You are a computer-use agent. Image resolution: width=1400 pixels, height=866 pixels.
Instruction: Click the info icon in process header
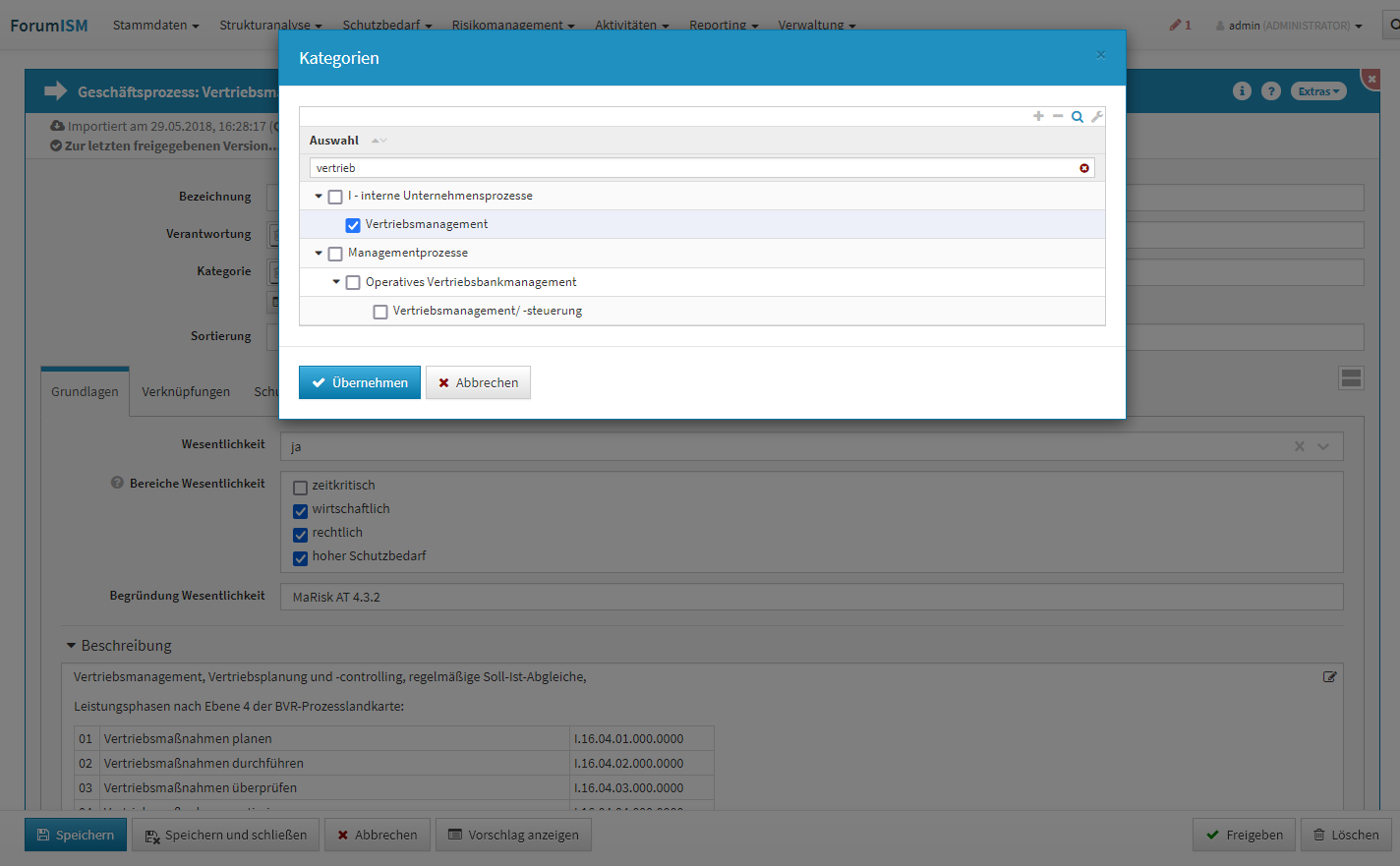[x=1242, y=91]
